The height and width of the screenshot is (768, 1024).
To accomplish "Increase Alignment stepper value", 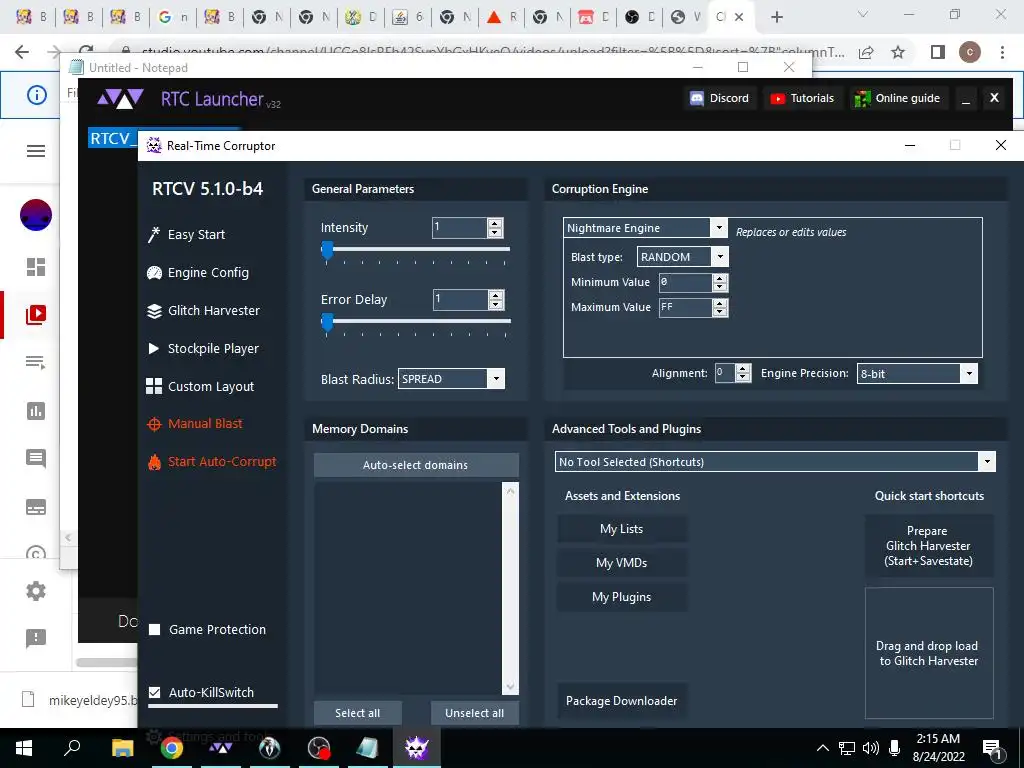I will [x=743, y=368].
